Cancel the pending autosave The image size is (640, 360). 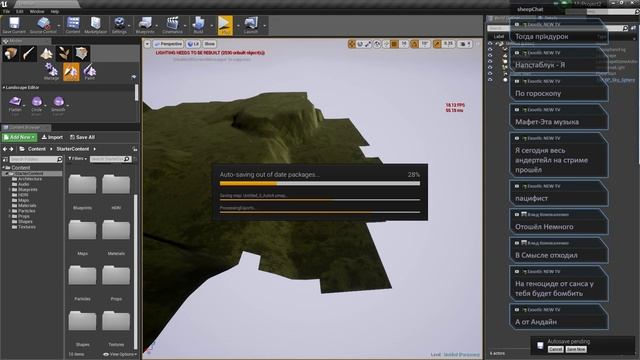tap(555, 349)
